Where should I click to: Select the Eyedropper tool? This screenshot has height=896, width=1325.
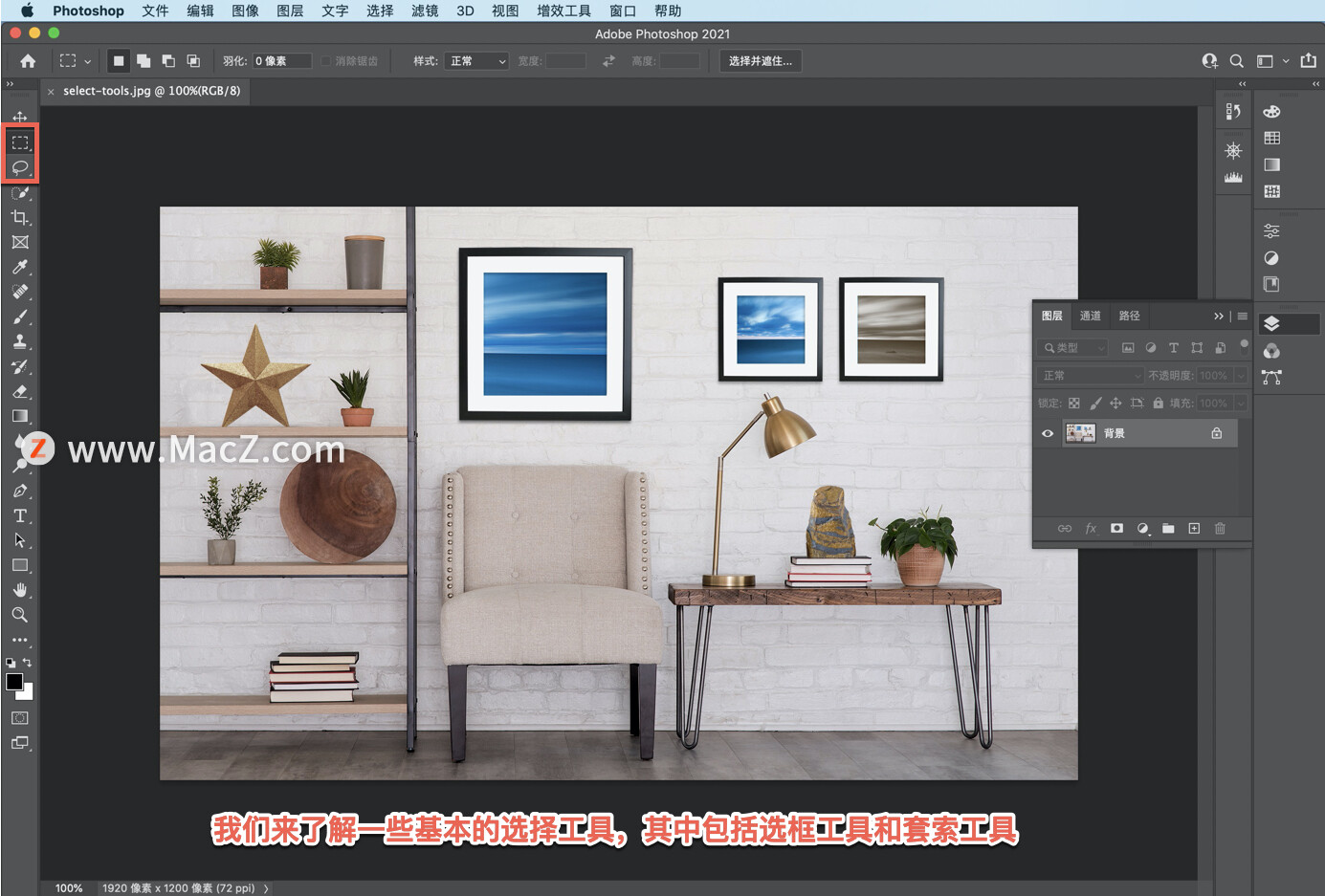coord(20,267)
